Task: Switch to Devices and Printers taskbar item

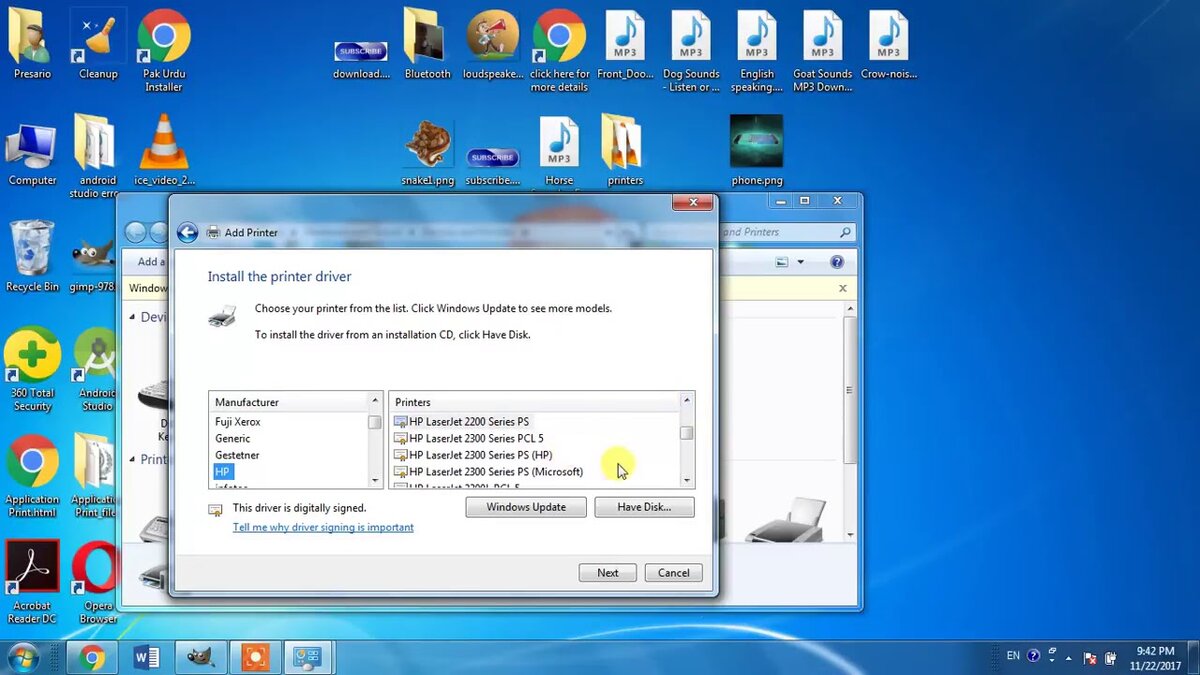Action: [x=307, y=657]
